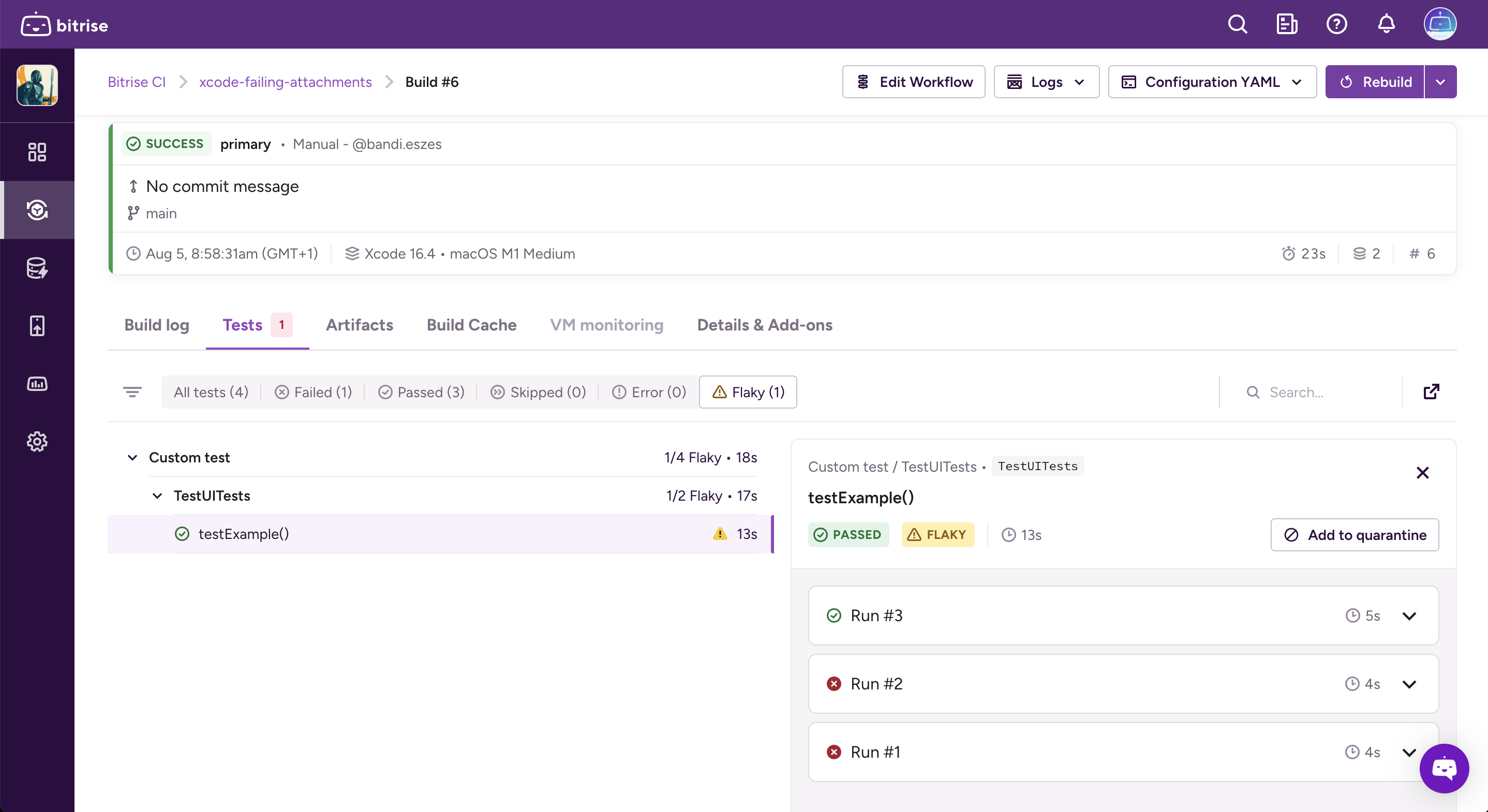Select the All tests (4) filter
This screenshot has width=1488, height=812.
click(211, 392)
